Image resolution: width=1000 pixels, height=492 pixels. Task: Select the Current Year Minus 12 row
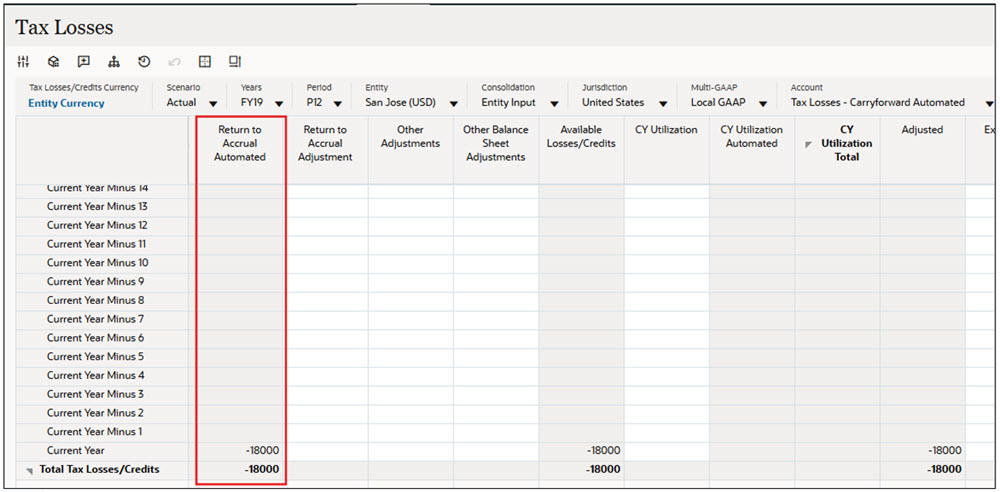click(102, 225)
